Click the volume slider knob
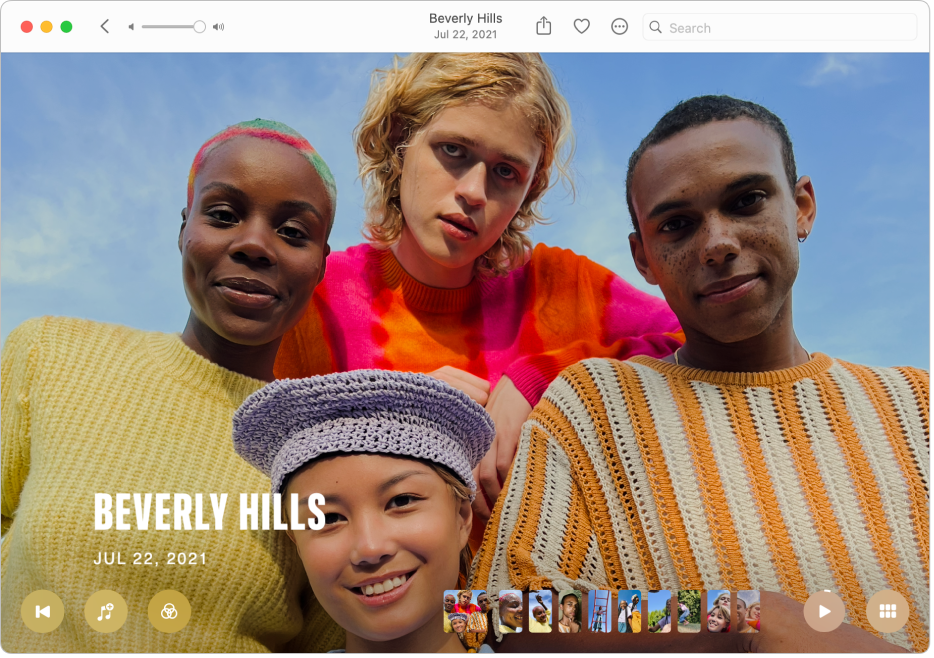 click(199, 27)
